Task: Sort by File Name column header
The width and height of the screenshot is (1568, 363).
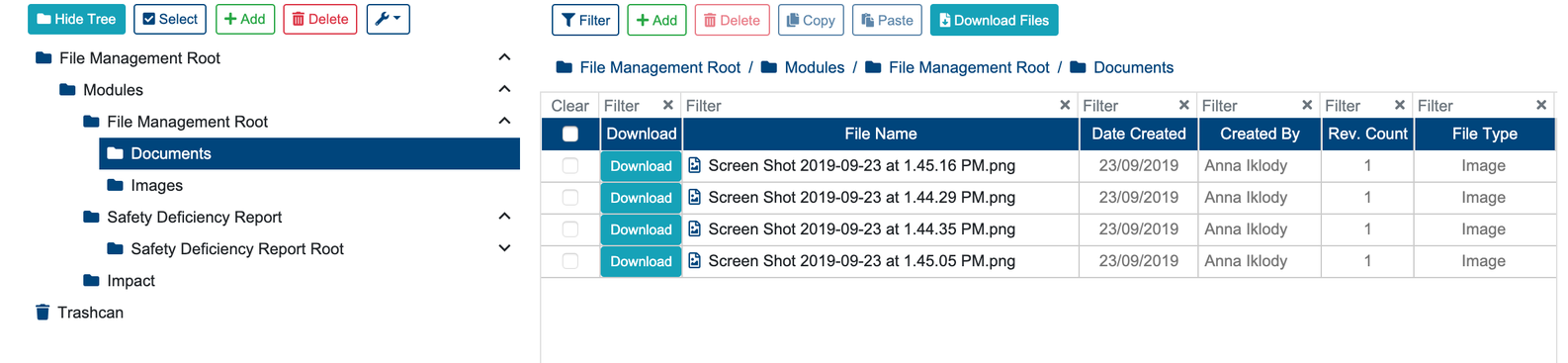Action: tap(881, 134)
